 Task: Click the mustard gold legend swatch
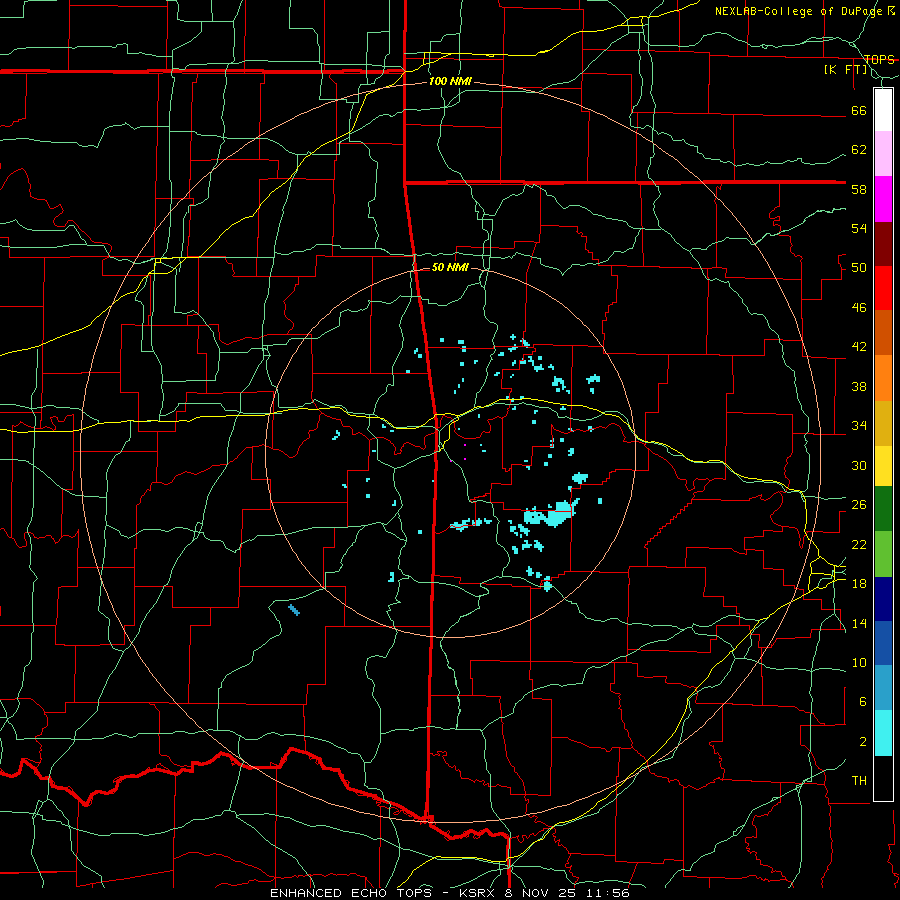[883, 423]
